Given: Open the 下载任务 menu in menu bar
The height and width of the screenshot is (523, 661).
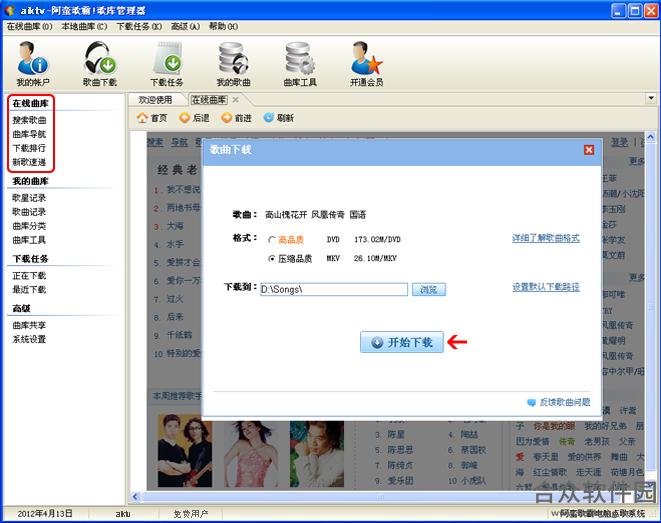Looking at the screenshot, I should point(139,27).
